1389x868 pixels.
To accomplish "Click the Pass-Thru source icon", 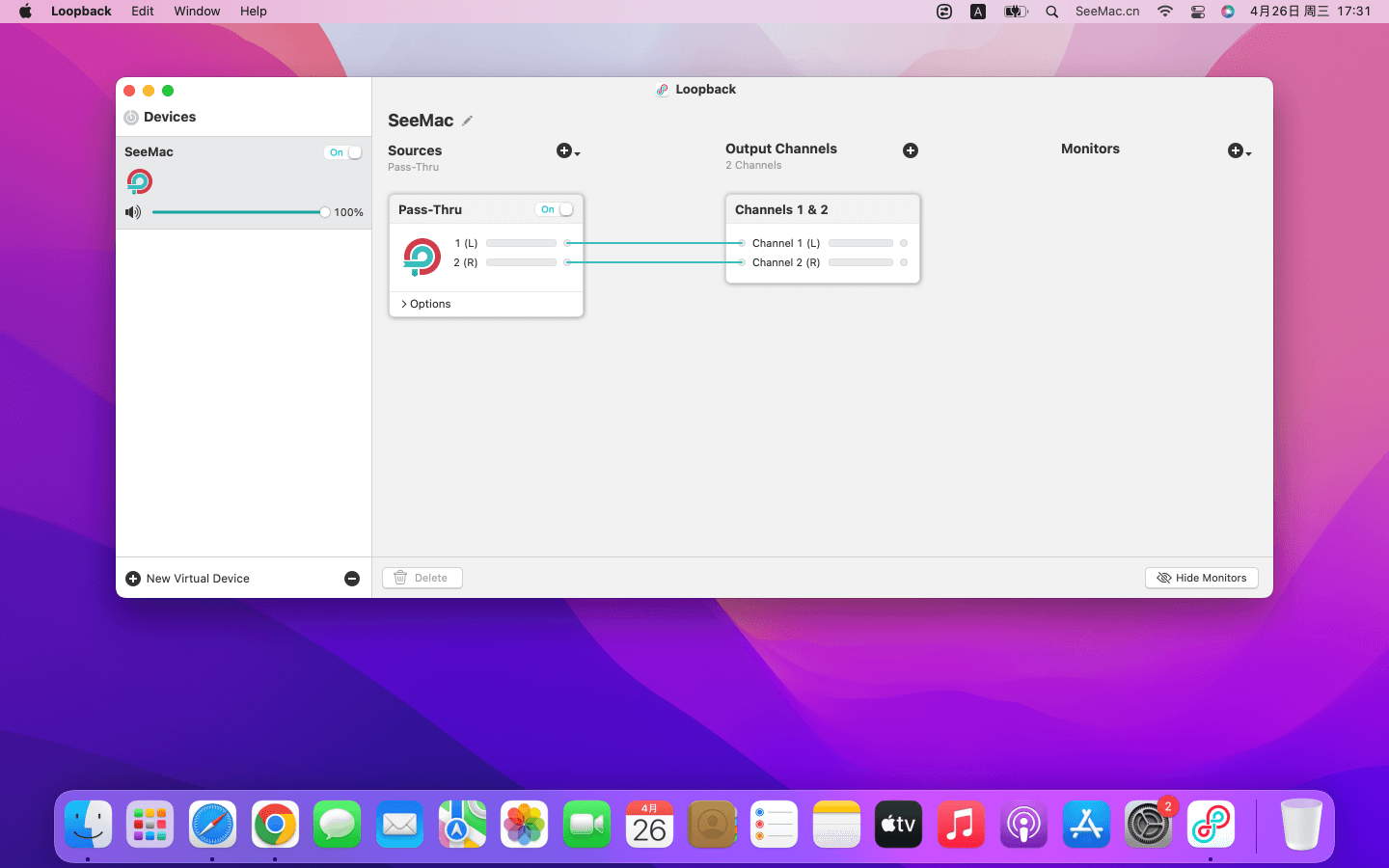I will click(422, 257).
